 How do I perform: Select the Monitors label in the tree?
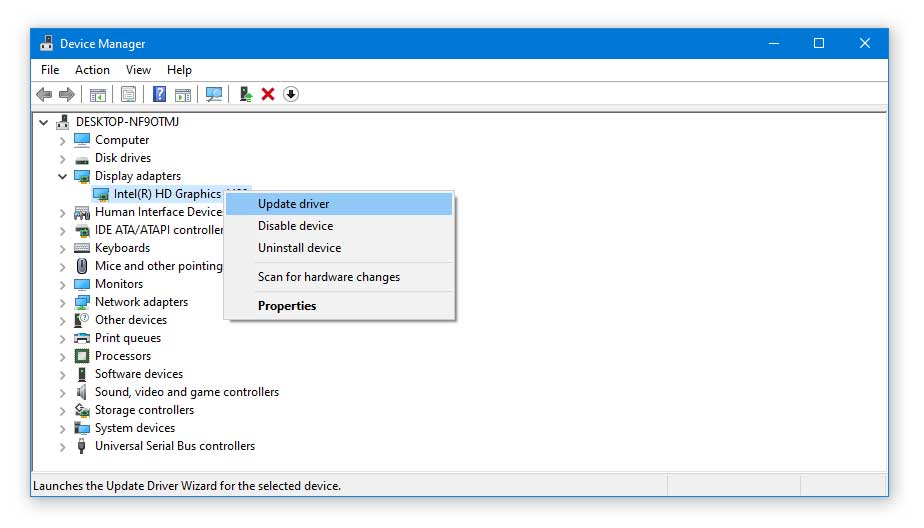(x=119, y=284)
